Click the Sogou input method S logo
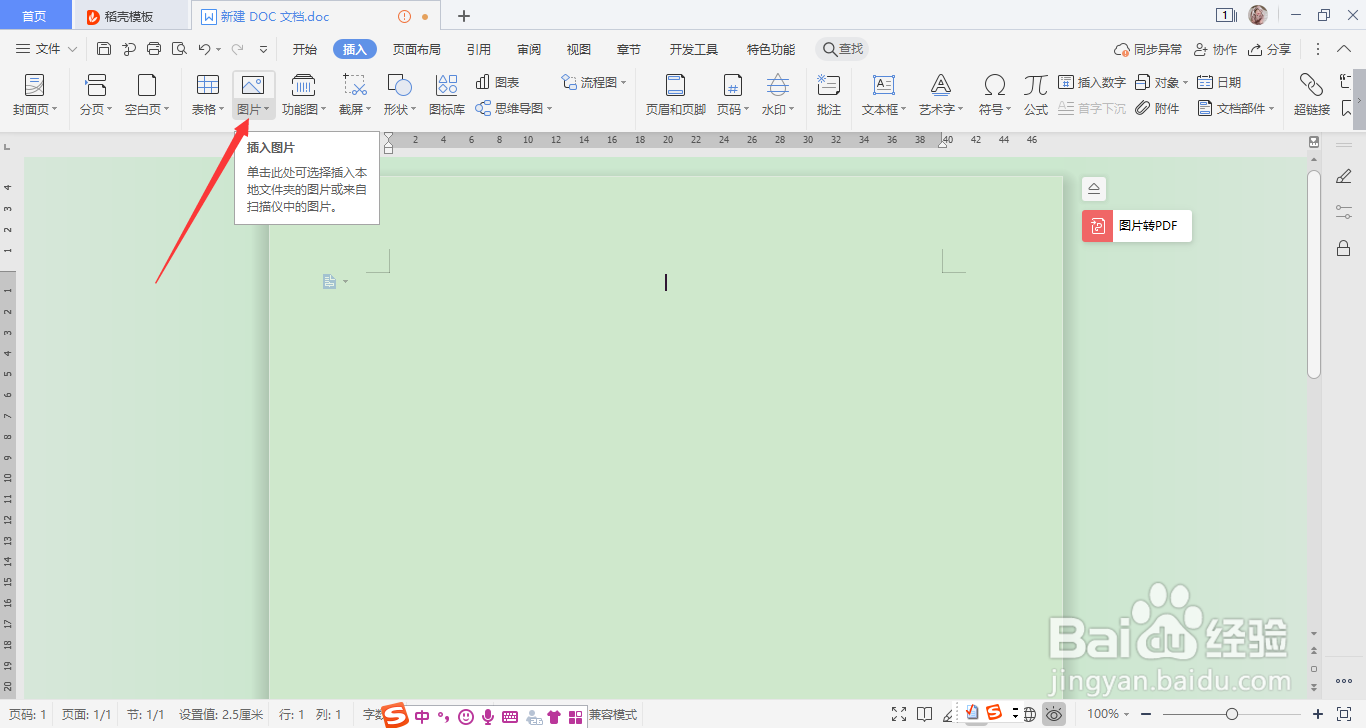 [x=397, y=715]
